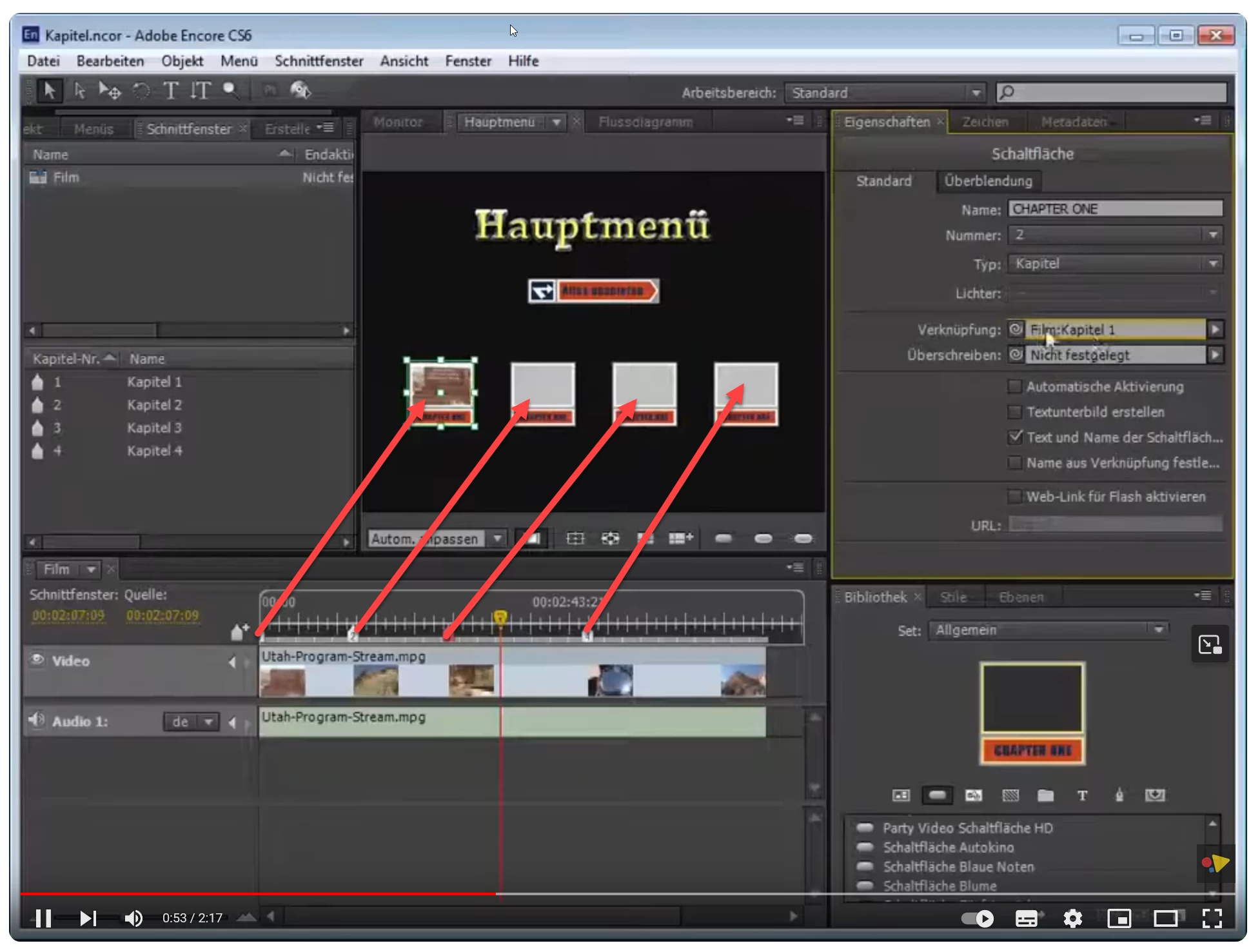
Task: Open the Typ Kapitel dropdown
Action: tap(1114, 264)
